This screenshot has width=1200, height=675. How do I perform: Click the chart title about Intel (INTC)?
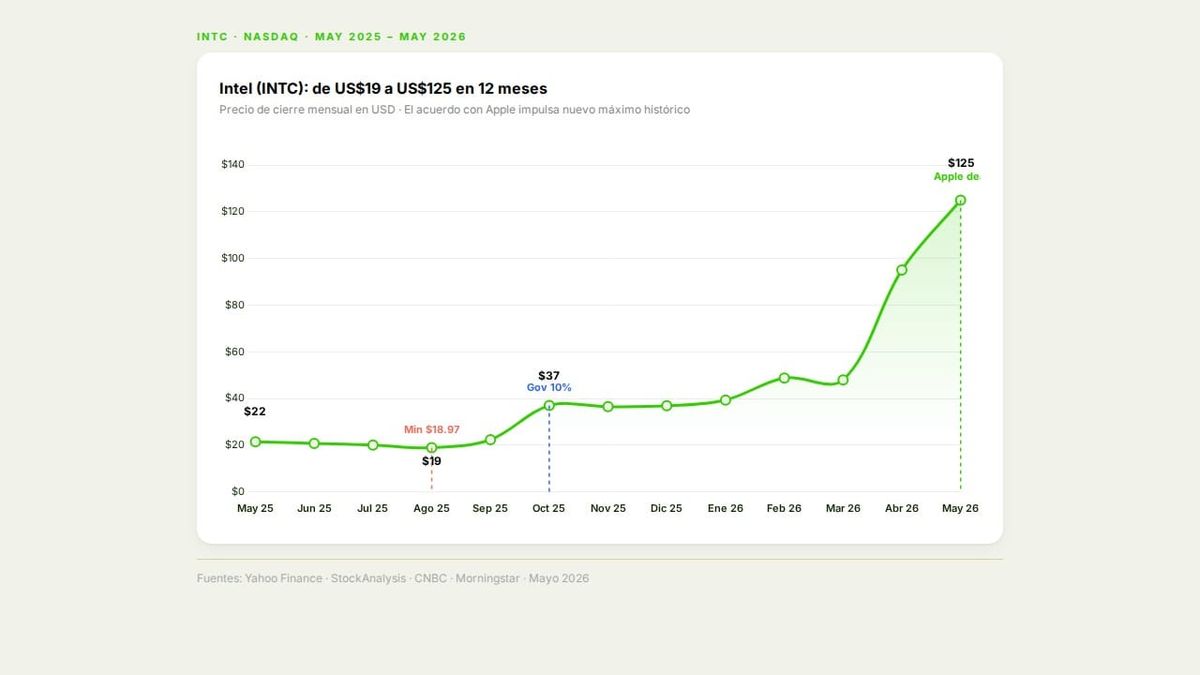tap(383, 89)
